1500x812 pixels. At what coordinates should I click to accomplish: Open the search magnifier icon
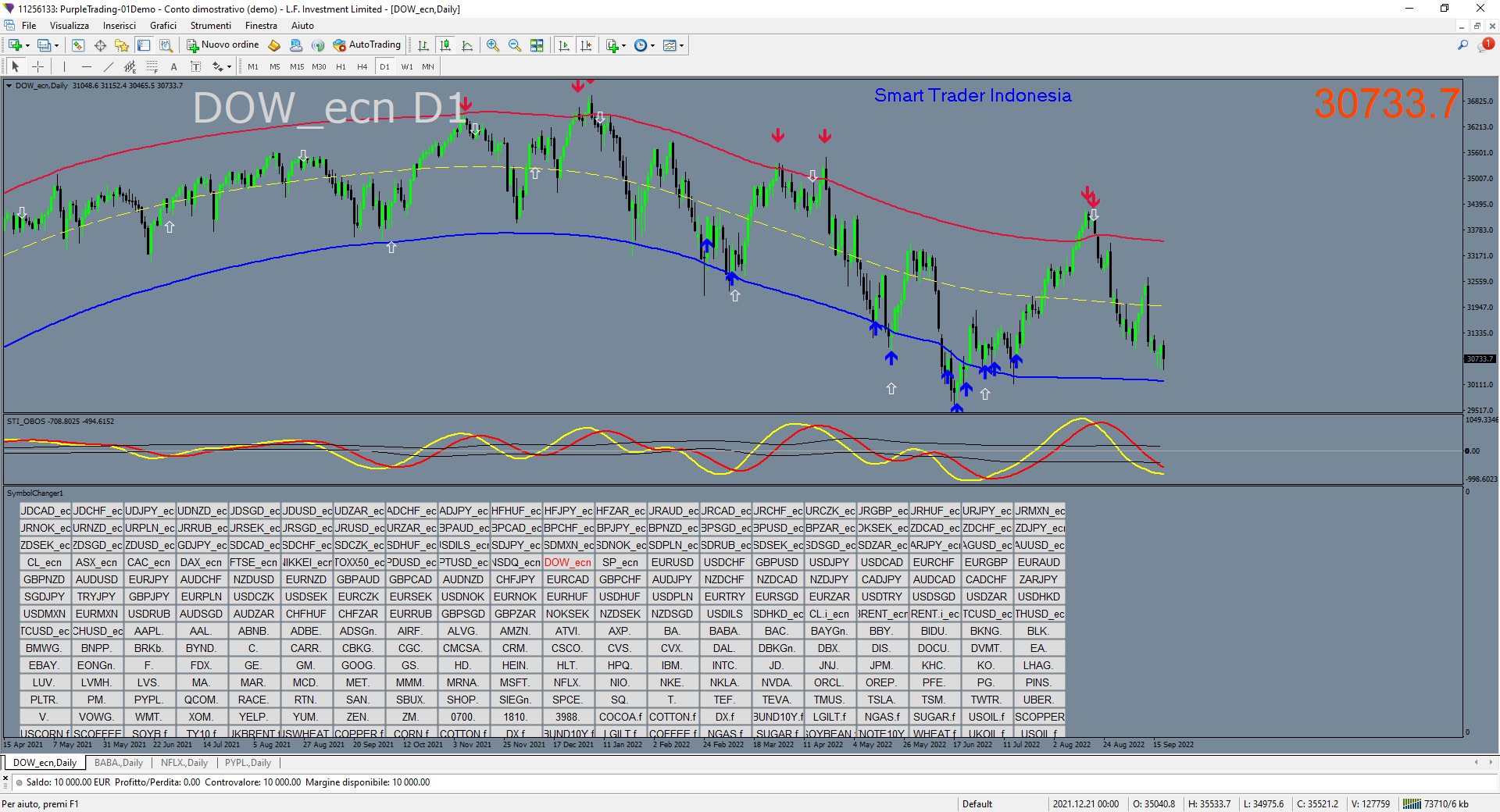pos(1462,45)
